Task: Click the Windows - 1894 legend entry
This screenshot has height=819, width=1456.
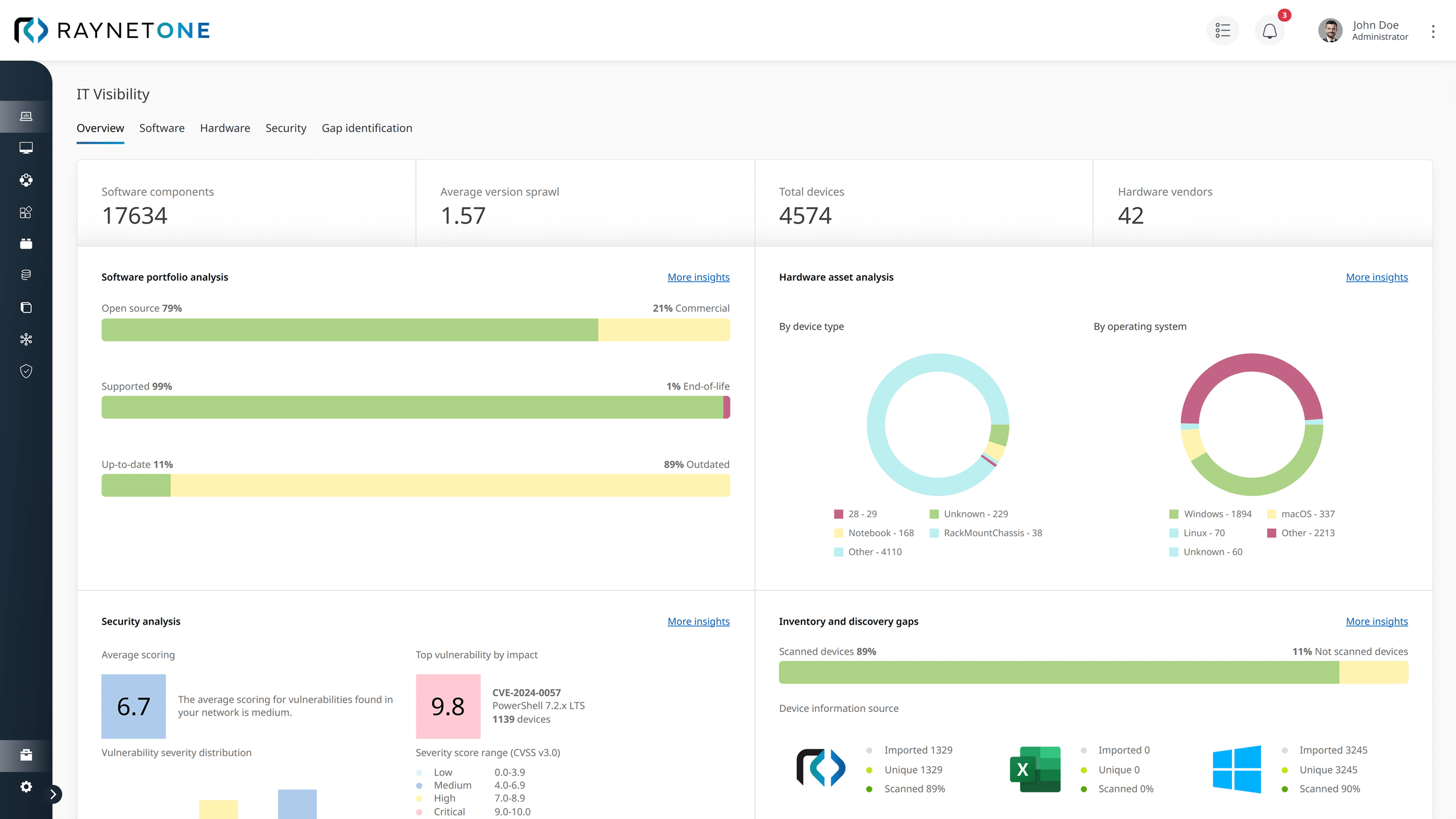Action: tap(1210, 514)
